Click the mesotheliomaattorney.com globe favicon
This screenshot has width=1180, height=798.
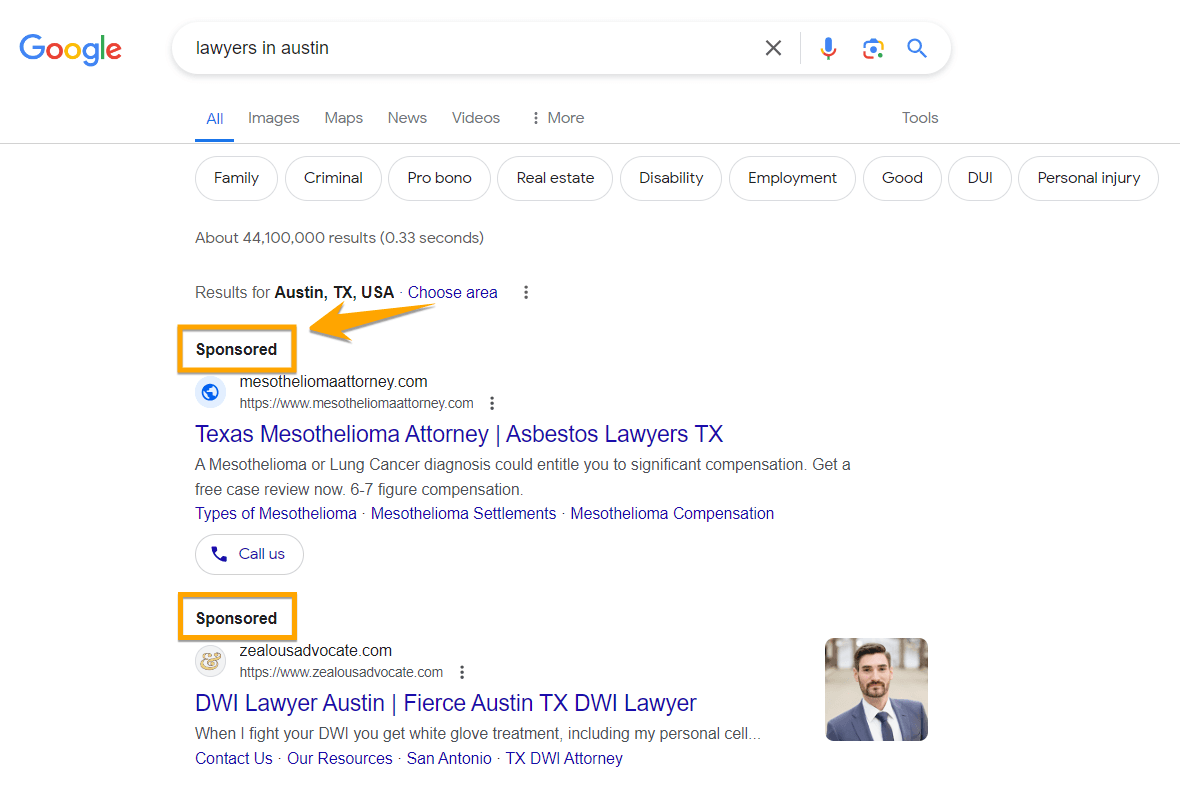[x=211, y=392]
